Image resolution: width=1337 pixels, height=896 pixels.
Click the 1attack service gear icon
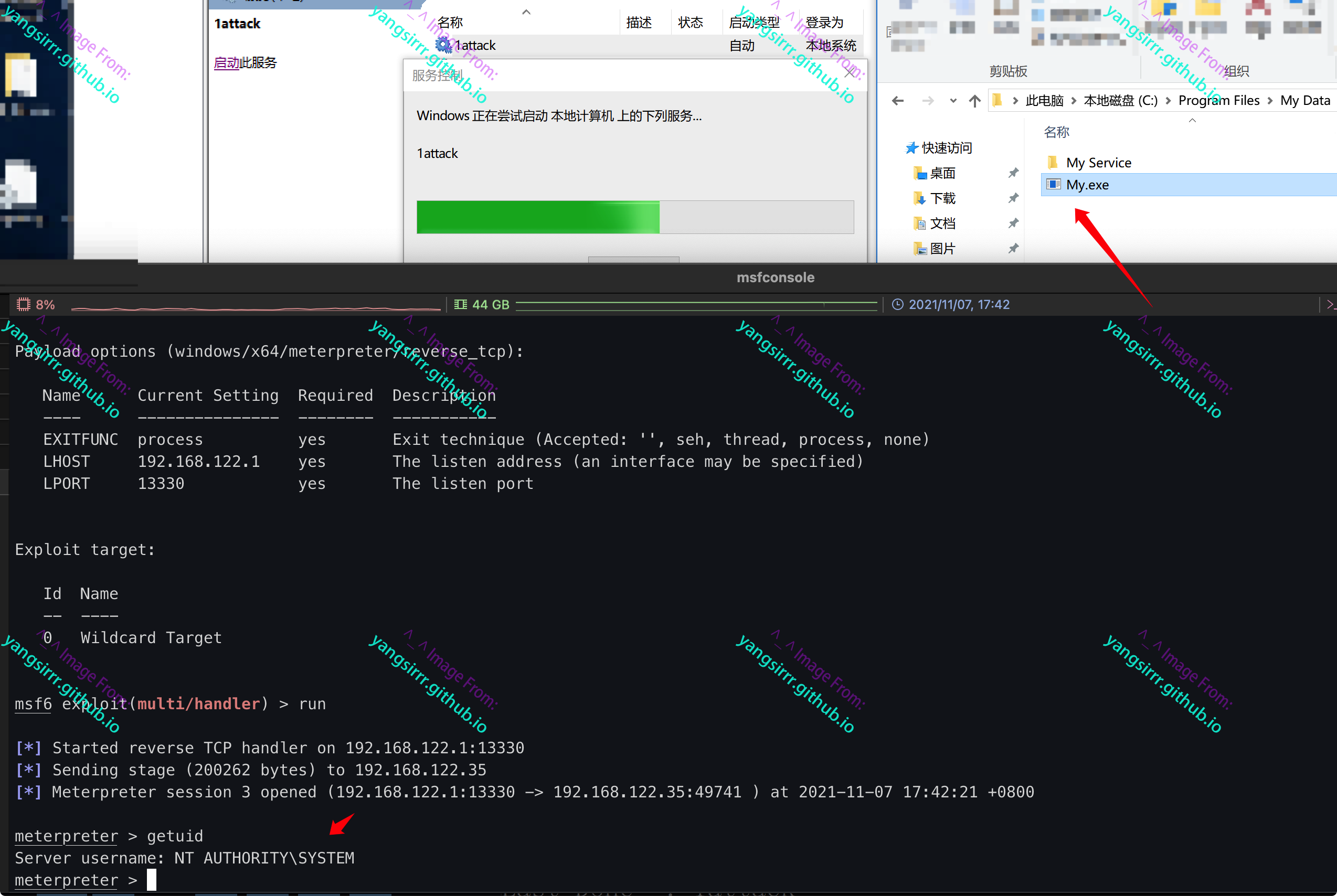pyautogui.click(x=443, y=45)
